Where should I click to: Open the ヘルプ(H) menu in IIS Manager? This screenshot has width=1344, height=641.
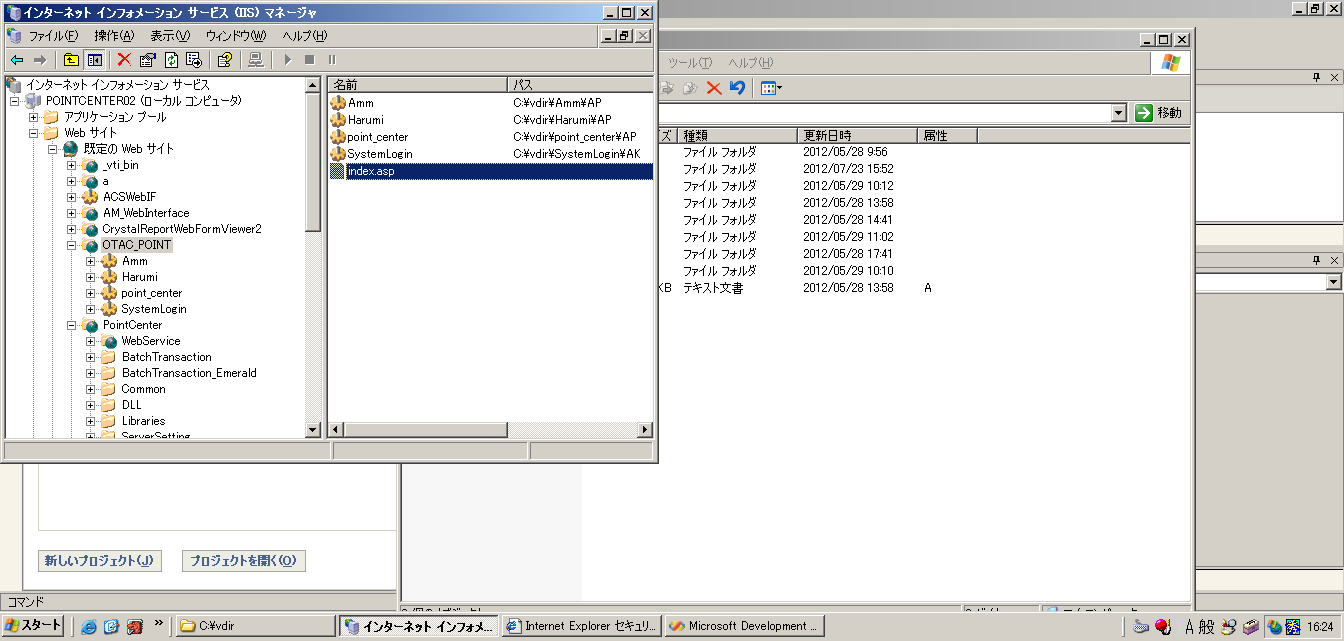tap(304, 36)
